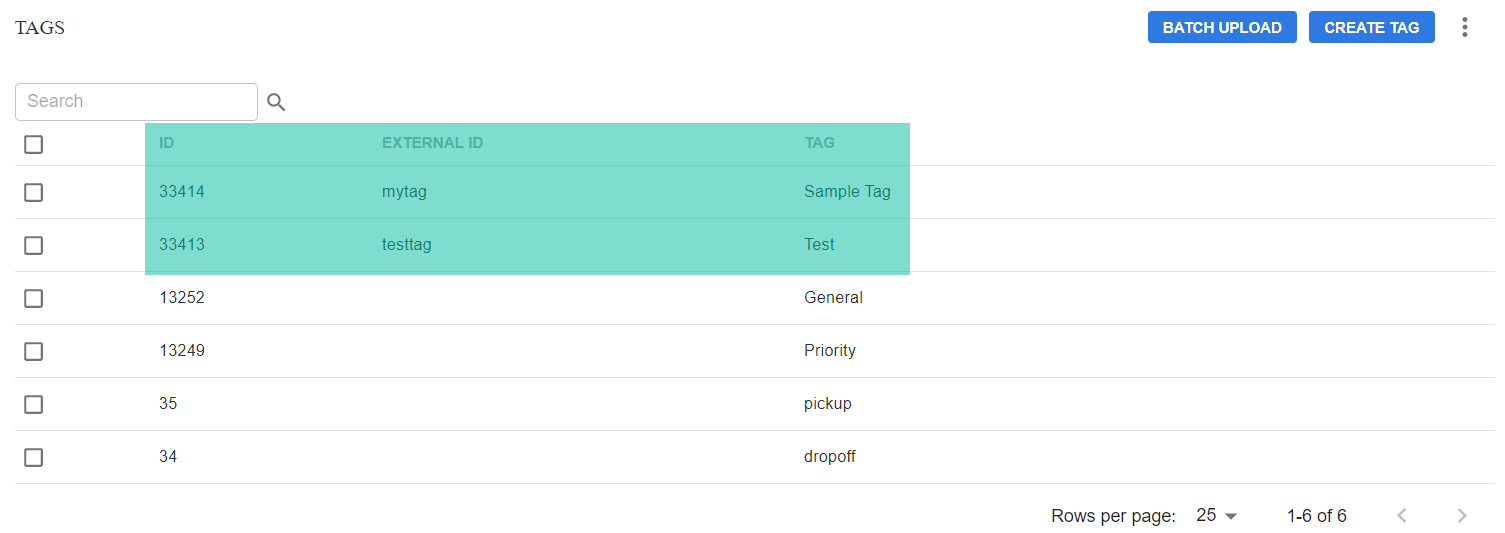1505x533 pixels.
Task: Go to the next page arrow
Action: tap(1462, 516)
